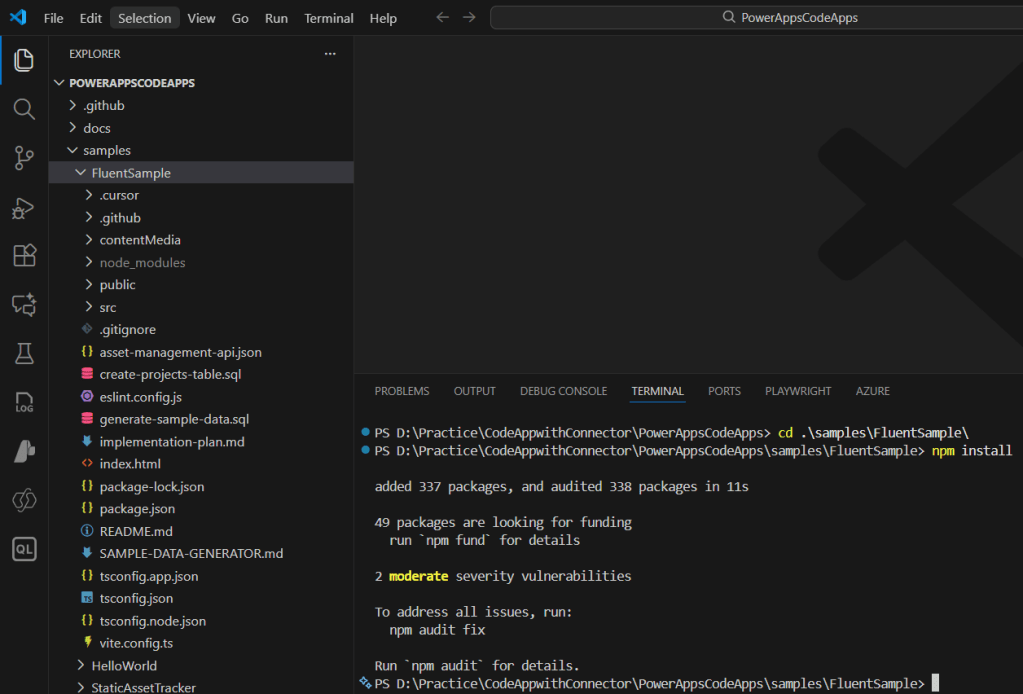Click the QL icon in activity bar
The width and height of the screenshot is (1023, 694).
tap(24, 549)
